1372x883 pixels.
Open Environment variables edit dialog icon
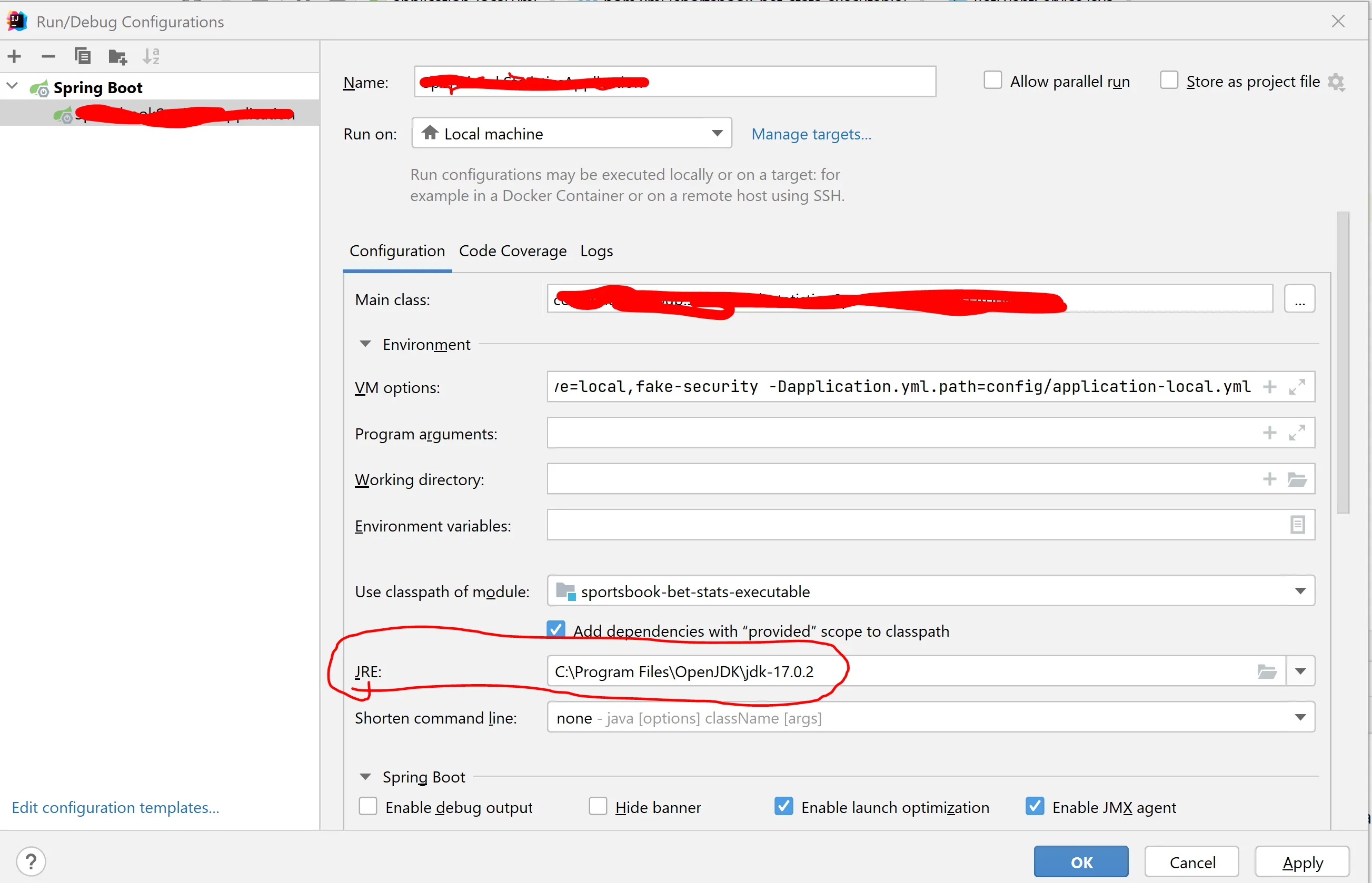pos(1297,525)
